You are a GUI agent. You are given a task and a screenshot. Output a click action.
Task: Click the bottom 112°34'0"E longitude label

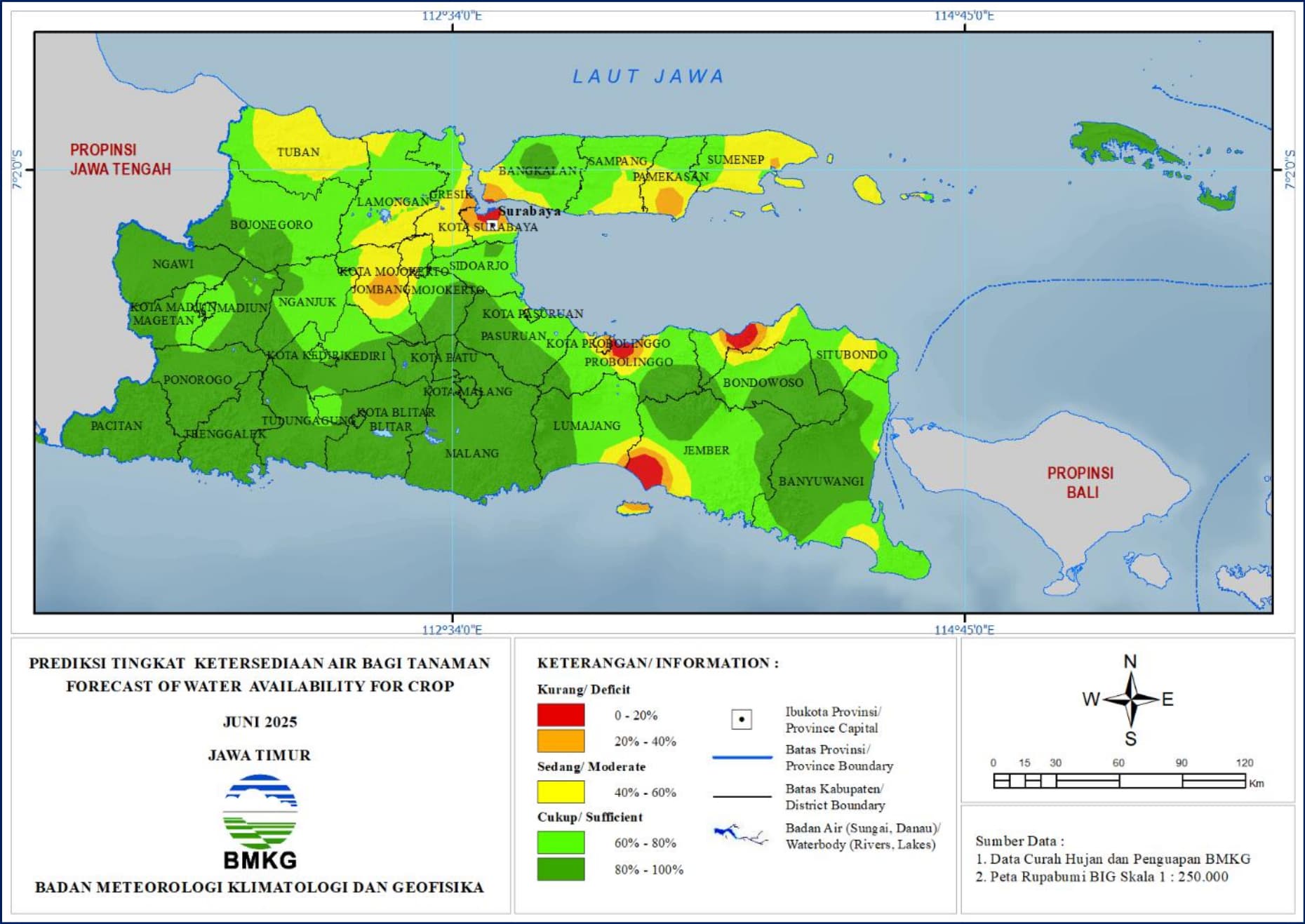pos(452,629)
